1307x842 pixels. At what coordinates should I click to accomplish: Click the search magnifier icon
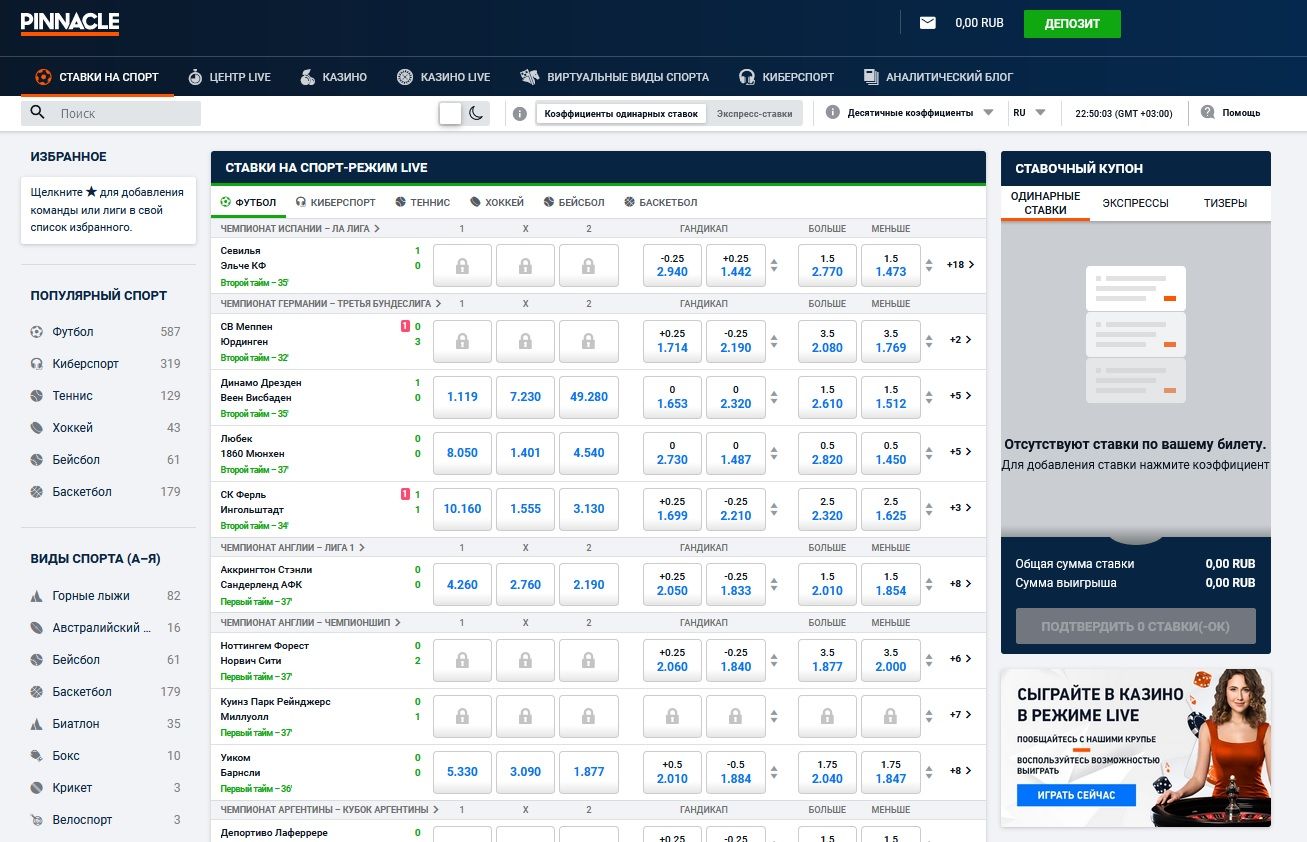click(38, 113)
